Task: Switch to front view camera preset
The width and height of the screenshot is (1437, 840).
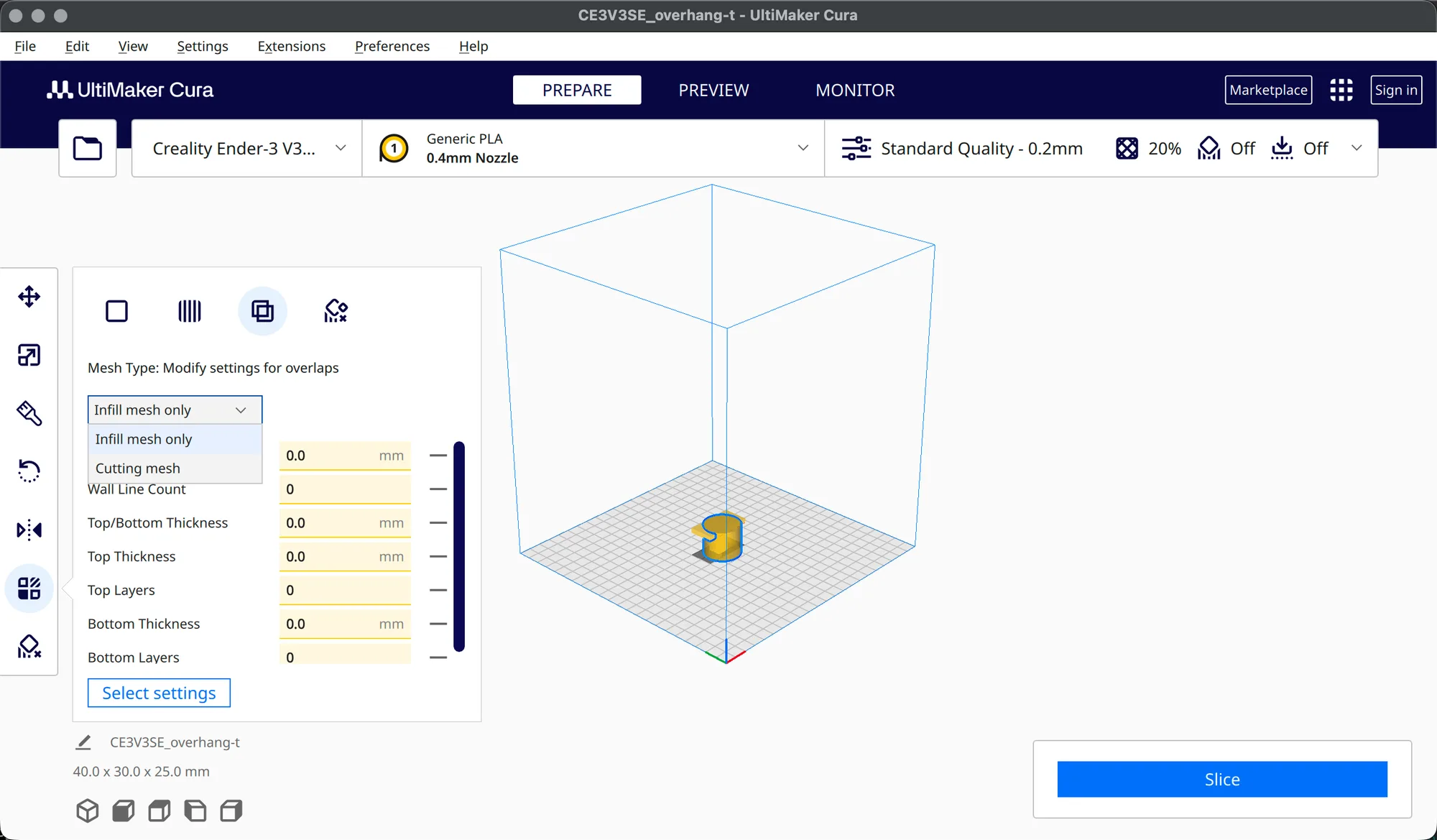Action: [x=123, y=811]
